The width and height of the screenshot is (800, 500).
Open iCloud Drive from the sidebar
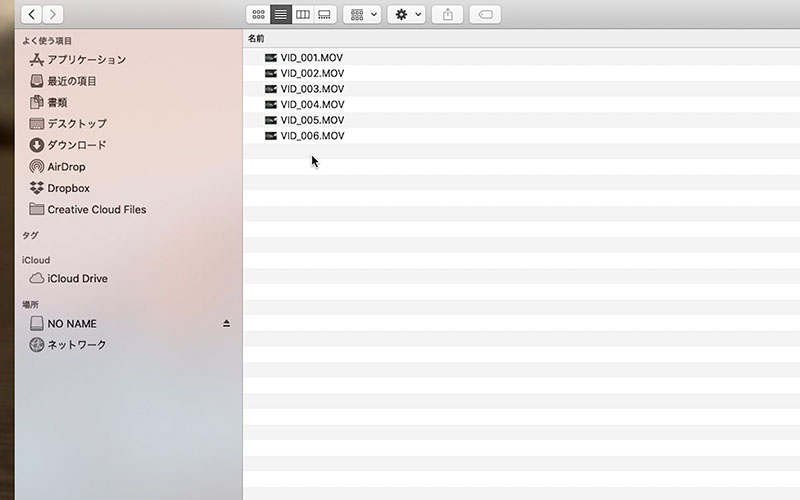[x=77, y=278]
